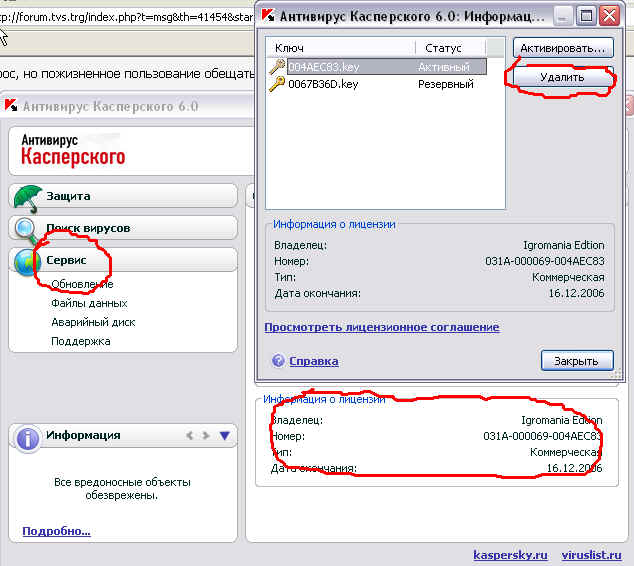Open Аварийный диск option
634x566 pixels.
(93, 322)
